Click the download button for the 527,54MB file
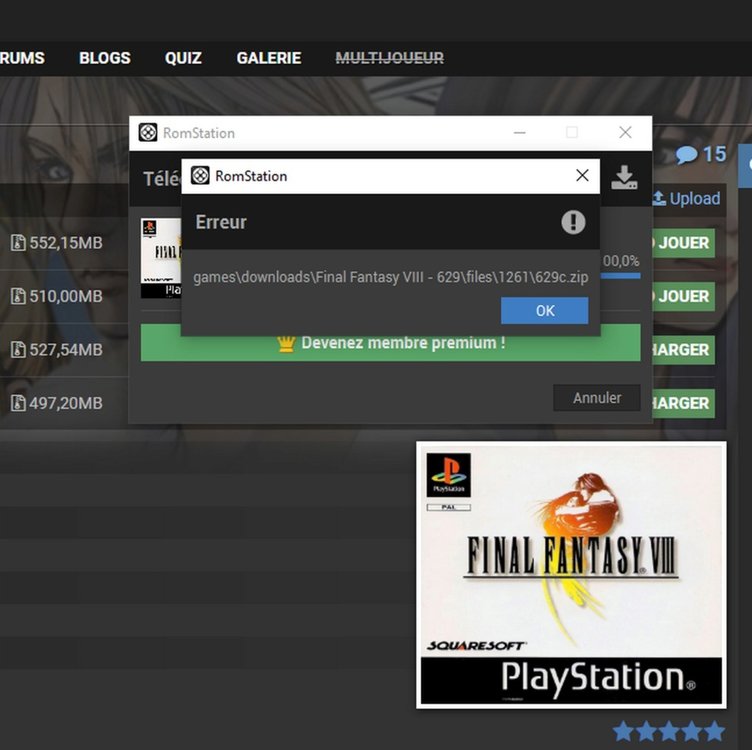The height and width of the screenshot is (750, 752). pyautogui.click(x=683, y=350)
